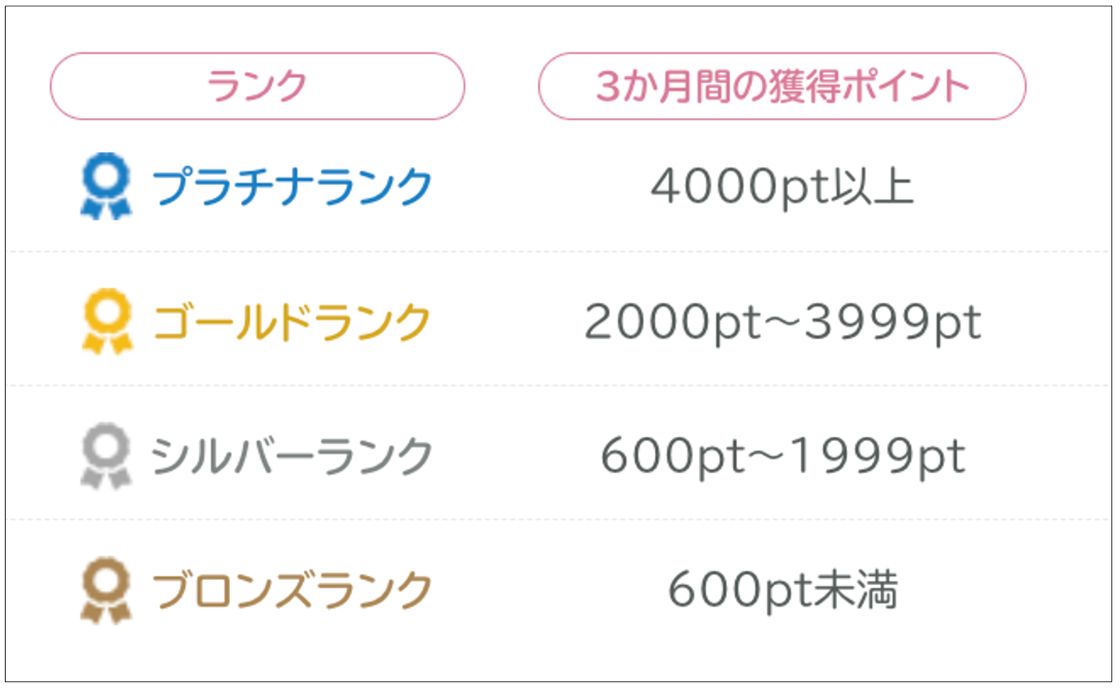Viewport: 1120px width, 690px height.
Task: Click the bronze rank ribbon icon
Action: (x=106, y=590)
